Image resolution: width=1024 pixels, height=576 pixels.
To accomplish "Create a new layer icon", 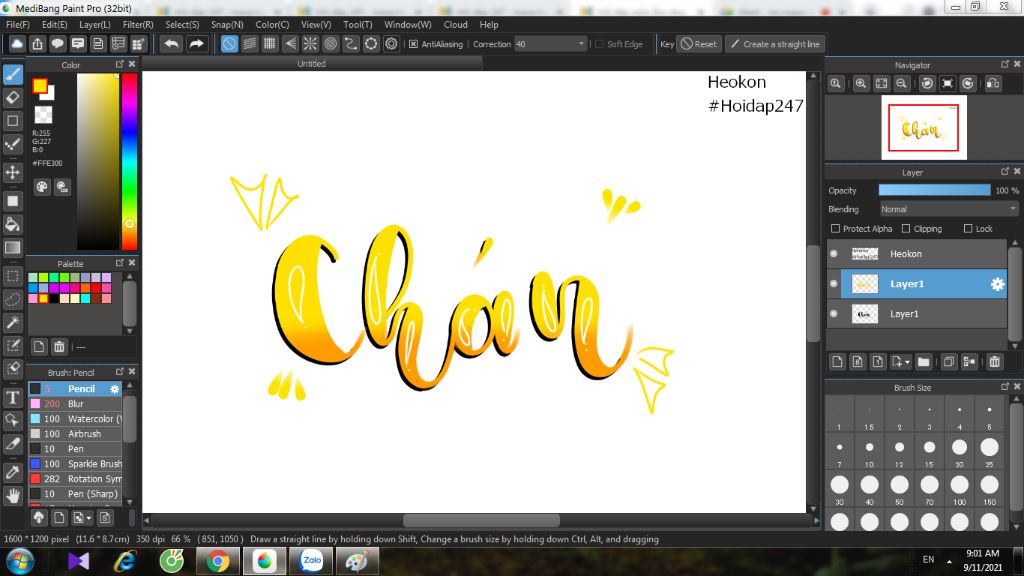I will [x=837, y=362].
